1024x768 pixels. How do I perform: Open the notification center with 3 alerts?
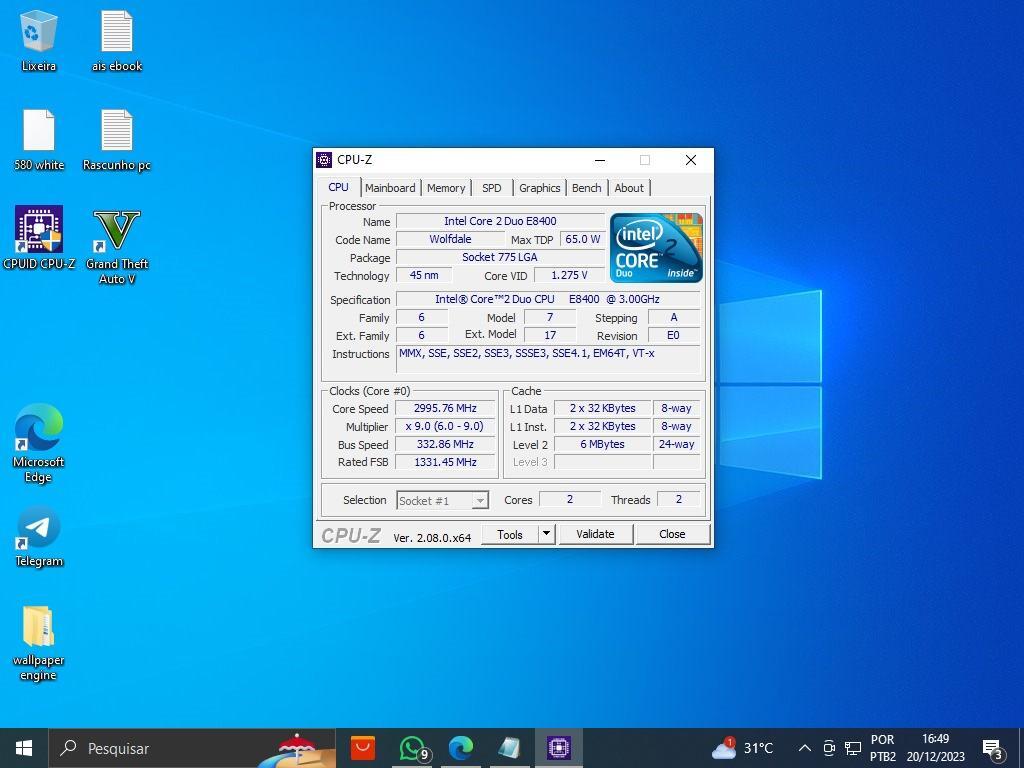993,748
